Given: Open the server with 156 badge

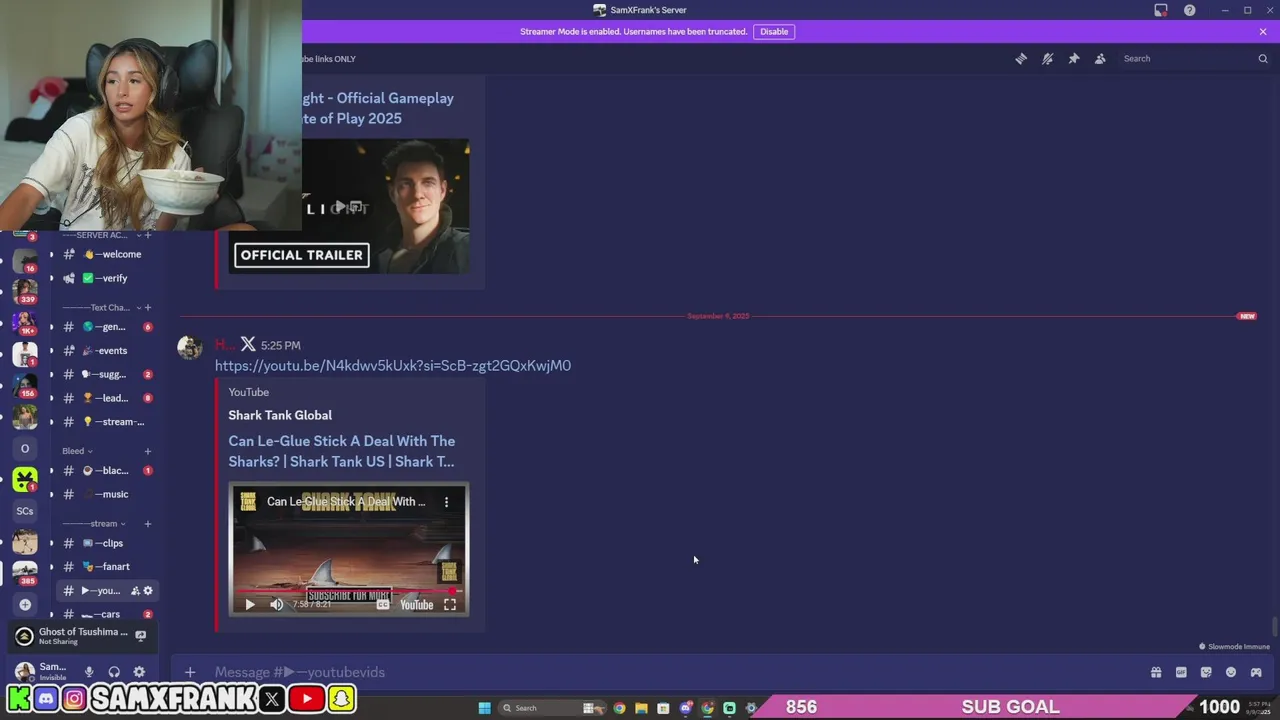Looking at the screenshot, I should [25, 385].
